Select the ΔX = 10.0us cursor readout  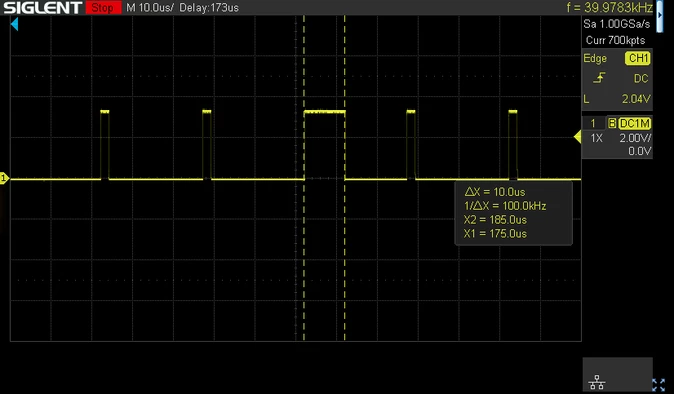495,192
